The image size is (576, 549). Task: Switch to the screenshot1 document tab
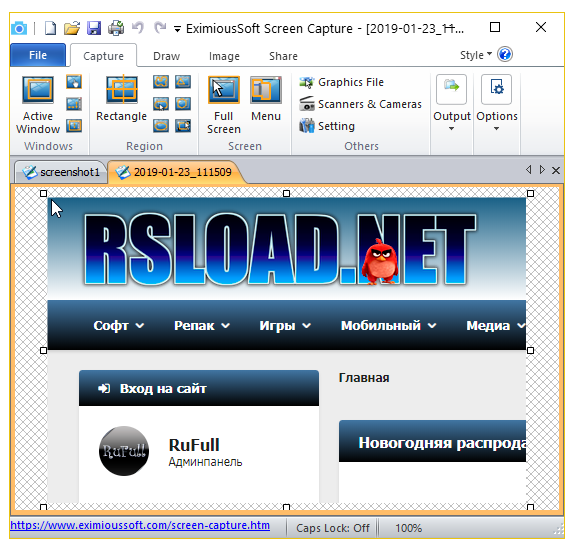point(61,172)
